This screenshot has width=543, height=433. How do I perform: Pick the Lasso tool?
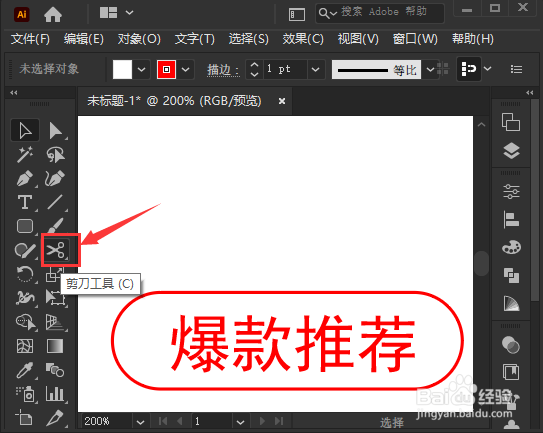pos(55,154)
